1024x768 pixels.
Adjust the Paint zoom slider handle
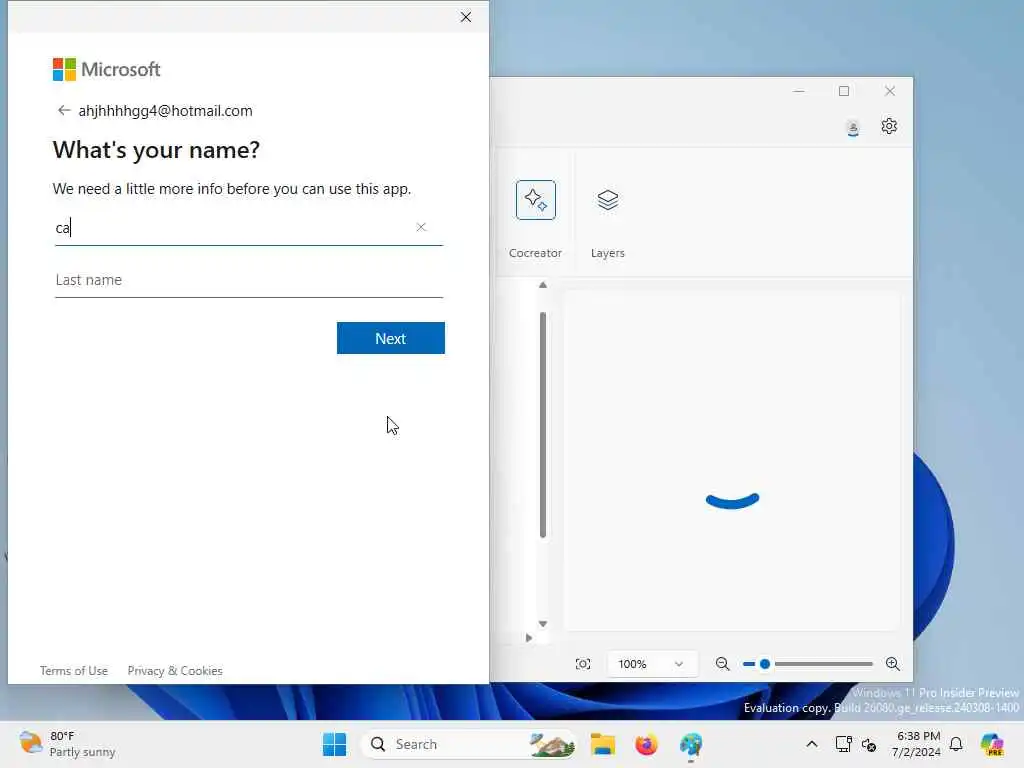(765, 664)
